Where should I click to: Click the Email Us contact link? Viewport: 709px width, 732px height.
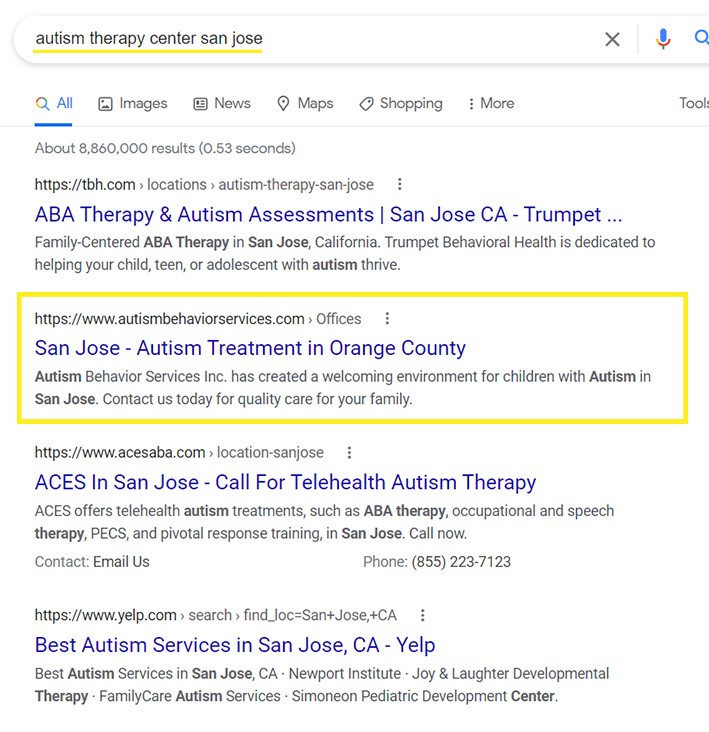click(x=121, y=562)
